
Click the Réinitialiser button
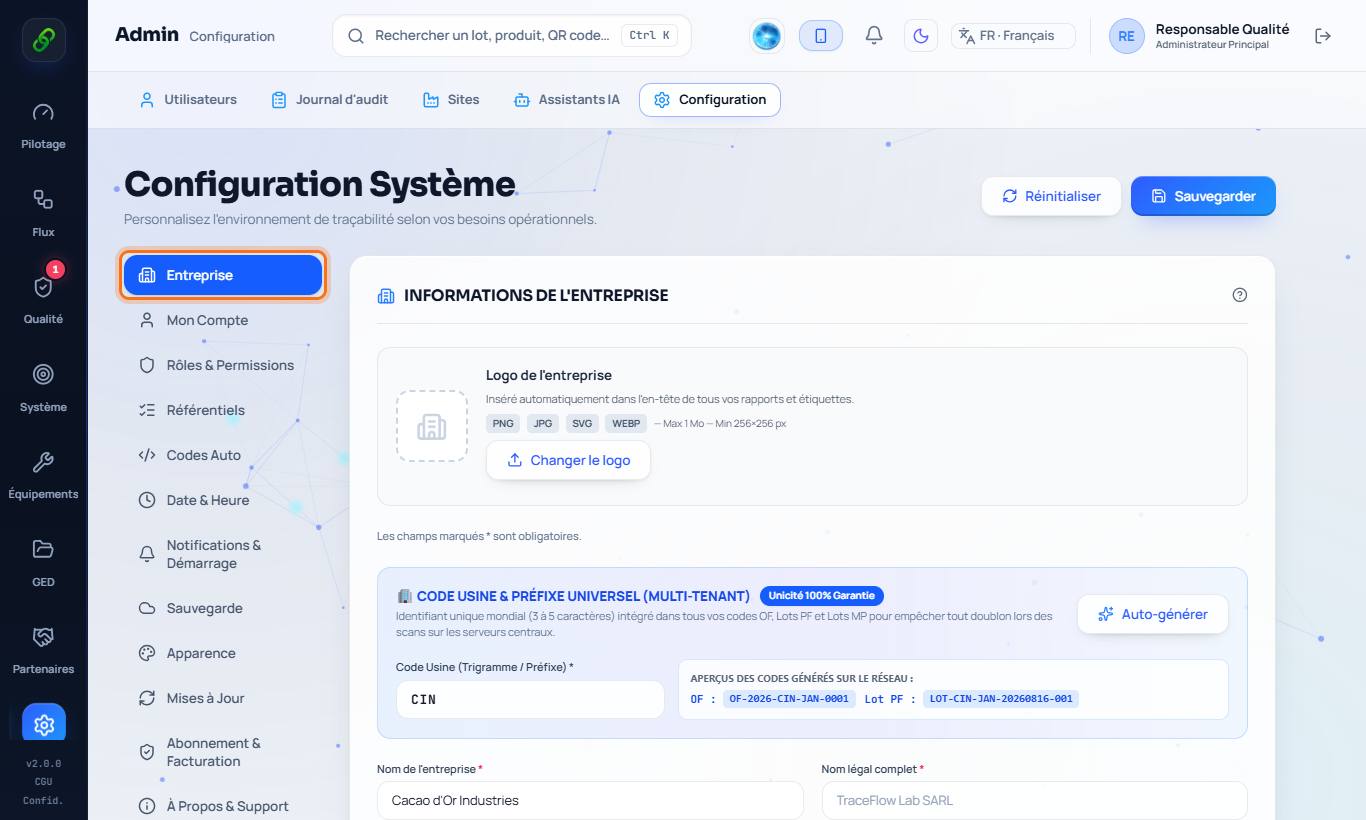click(x=1051, y=196)
